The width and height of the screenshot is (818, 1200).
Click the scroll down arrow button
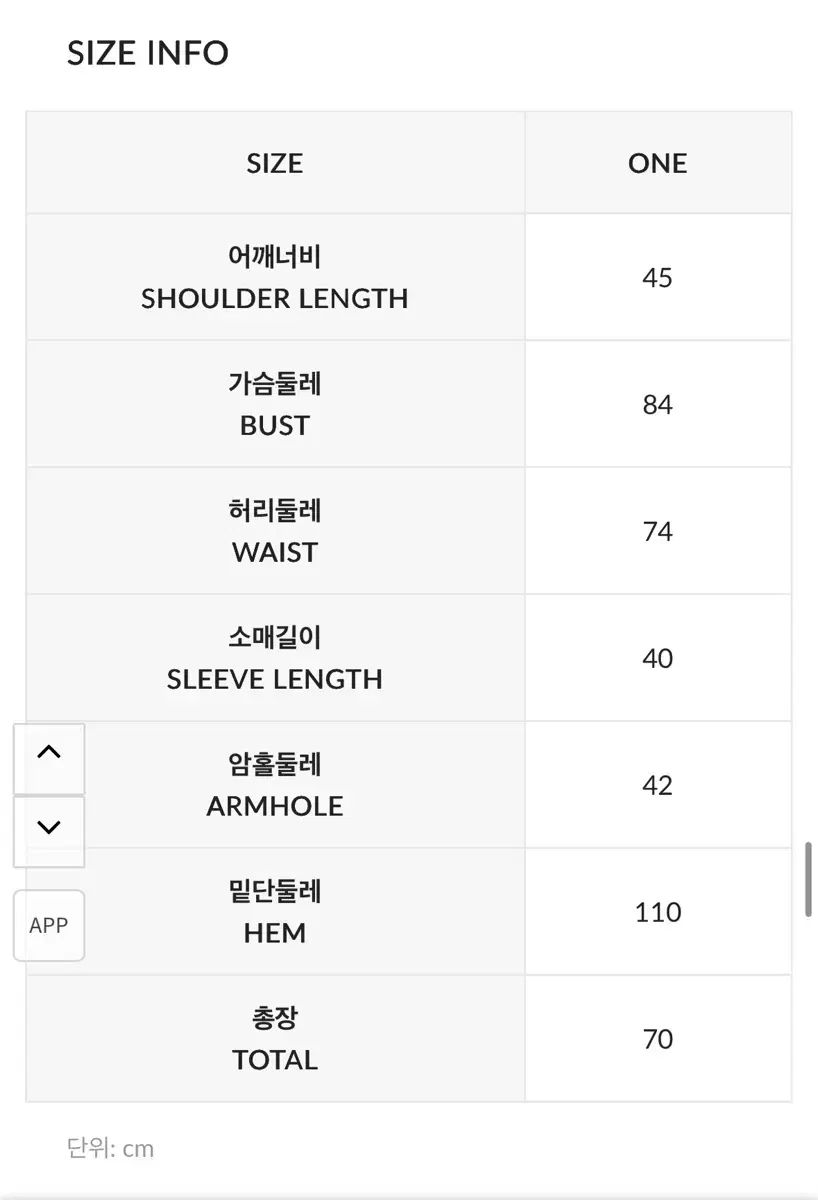point(48,827)
